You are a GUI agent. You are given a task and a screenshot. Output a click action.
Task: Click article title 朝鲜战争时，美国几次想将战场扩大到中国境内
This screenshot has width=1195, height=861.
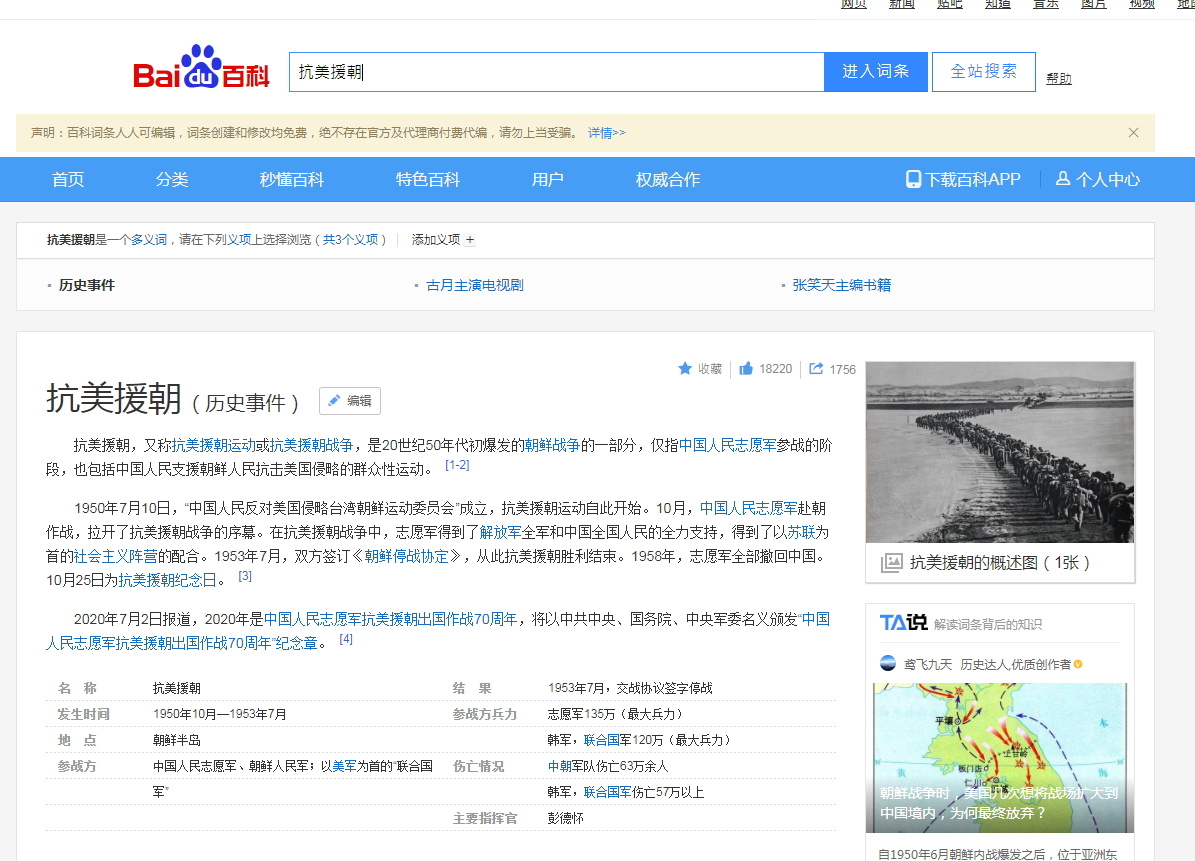(999, 803)
